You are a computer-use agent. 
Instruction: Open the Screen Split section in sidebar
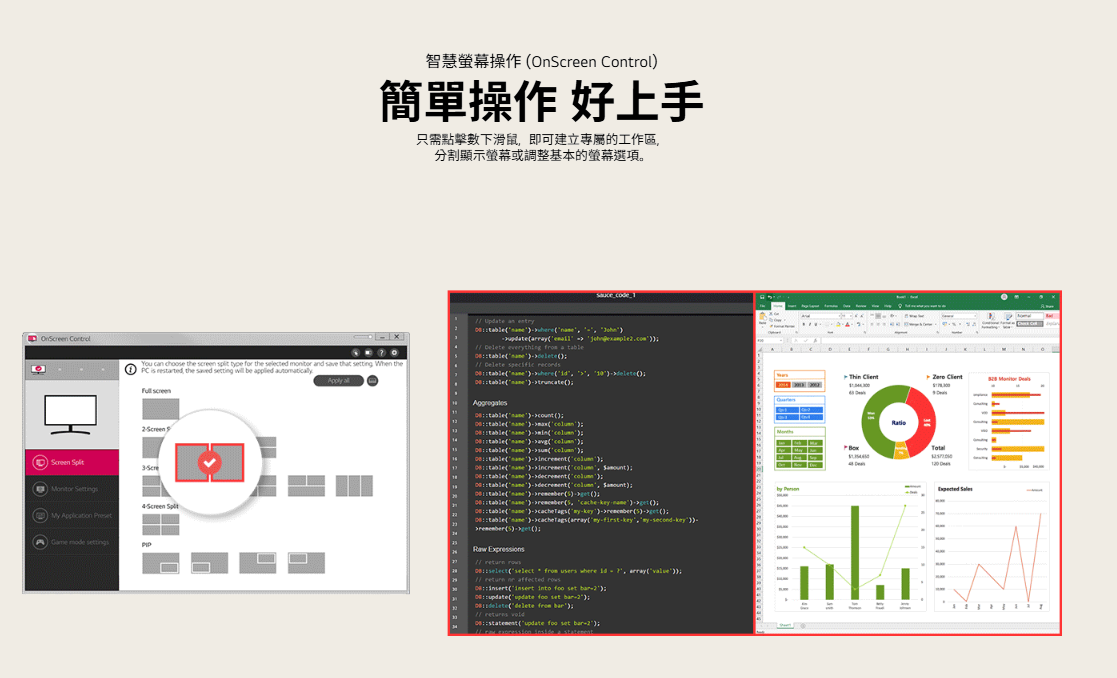point(68,462)
